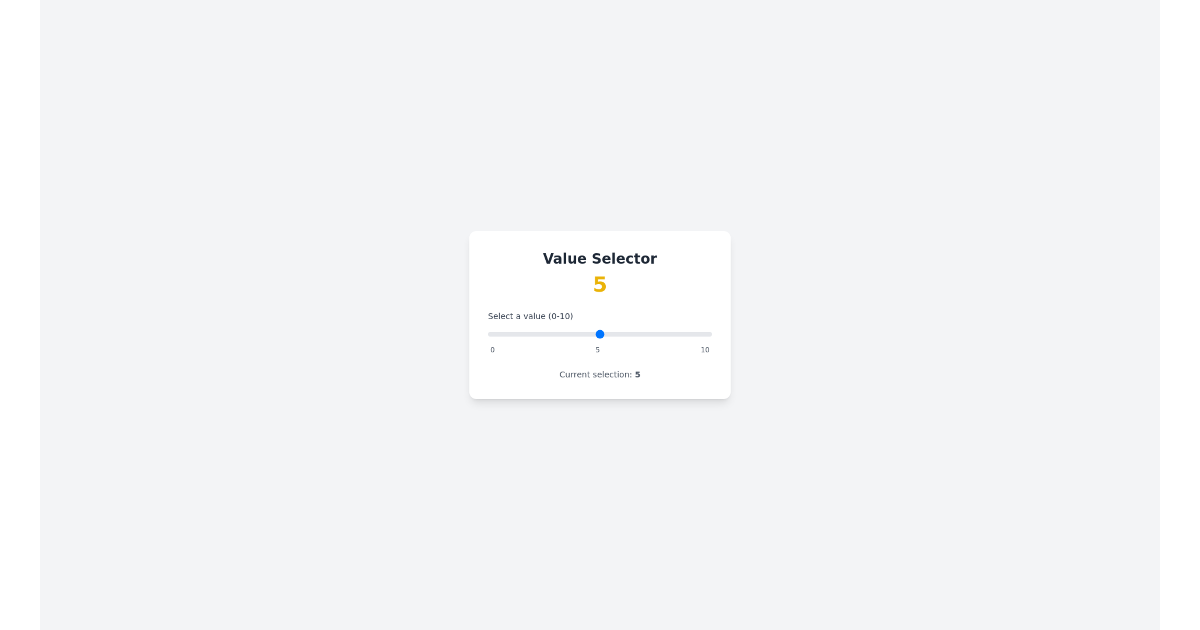Viewport: 1200px width, 630px height.
Task: Click the right end of the slider track
Action: pos(710,334)
